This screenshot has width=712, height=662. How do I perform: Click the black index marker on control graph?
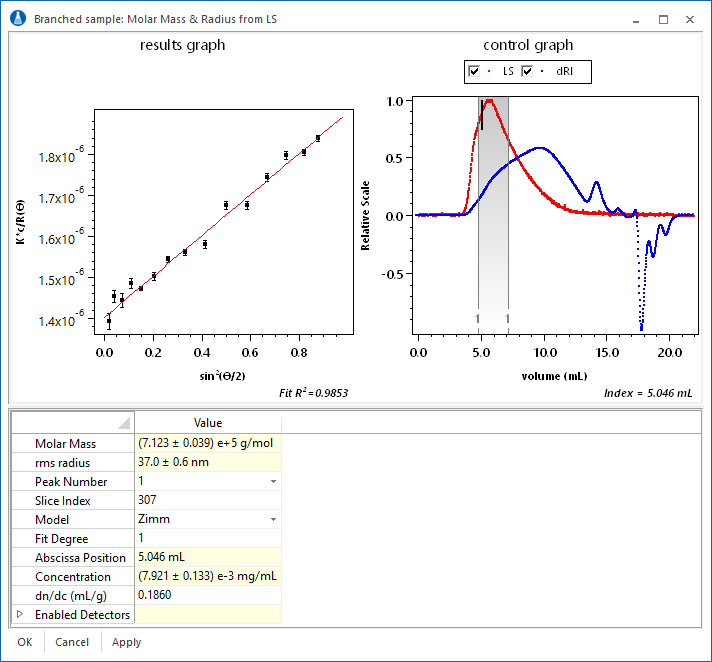pos(482,115)
